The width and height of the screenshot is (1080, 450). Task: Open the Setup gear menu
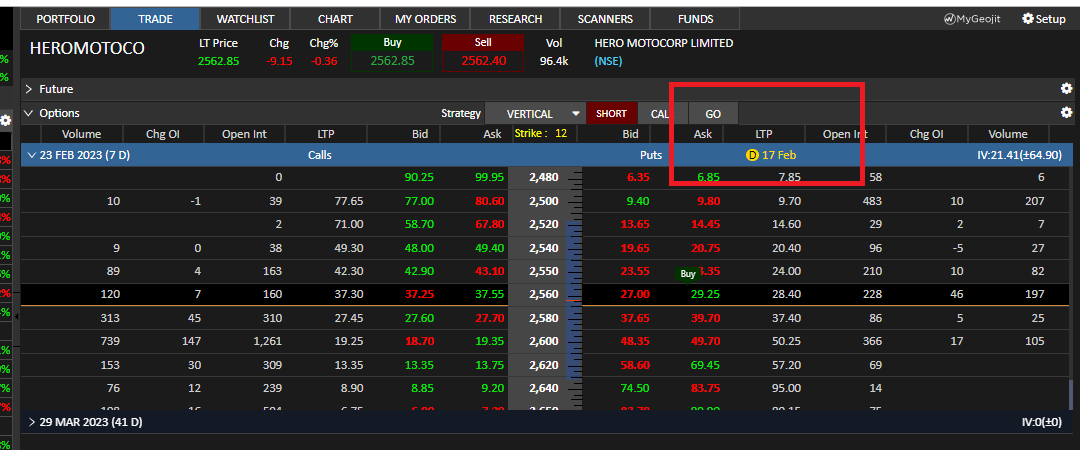pos(1043,19)
